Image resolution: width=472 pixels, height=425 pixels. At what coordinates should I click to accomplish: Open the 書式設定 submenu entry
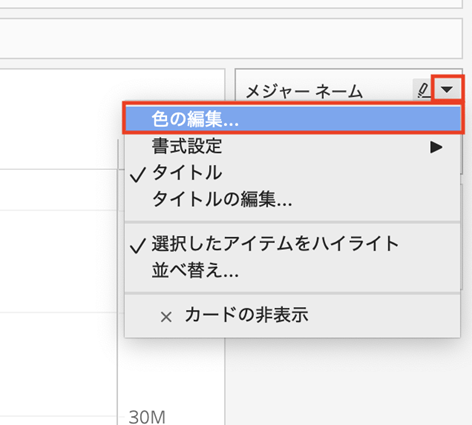click(x=293, y=146)
